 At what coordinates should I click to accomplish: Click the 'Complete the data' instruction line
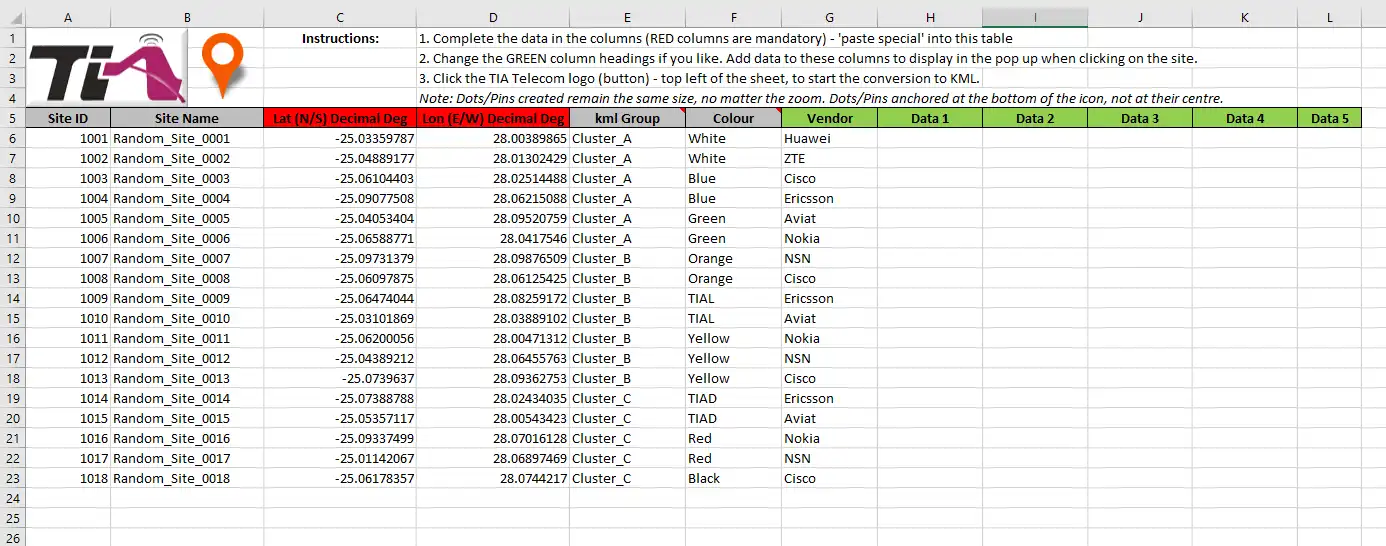716,38
